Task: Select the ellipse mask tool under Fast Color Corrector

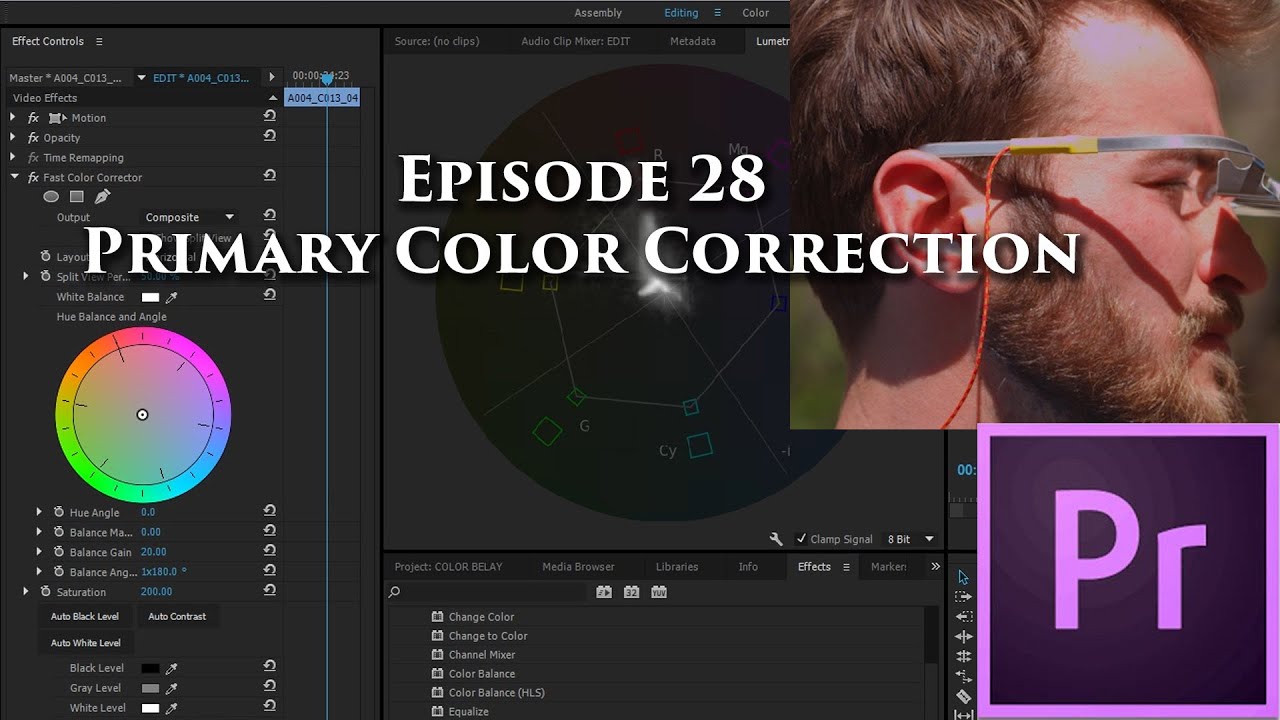Action: coord(51,197)
